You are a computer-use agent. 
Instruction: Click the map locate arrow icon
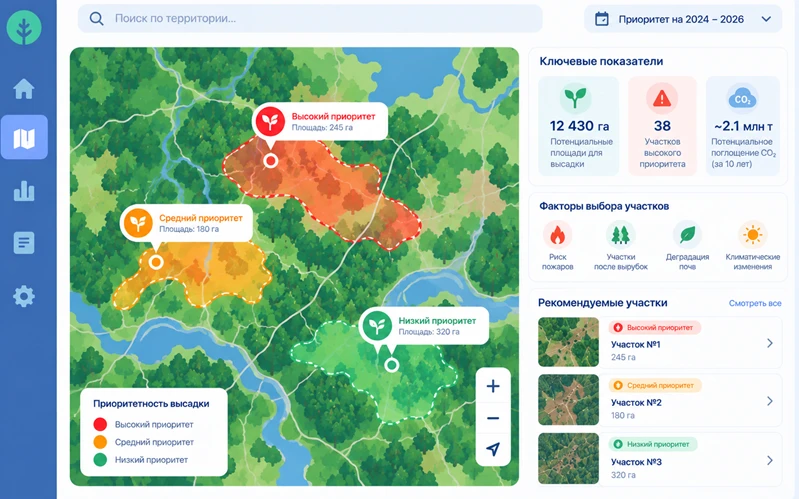tap(493, 449)
